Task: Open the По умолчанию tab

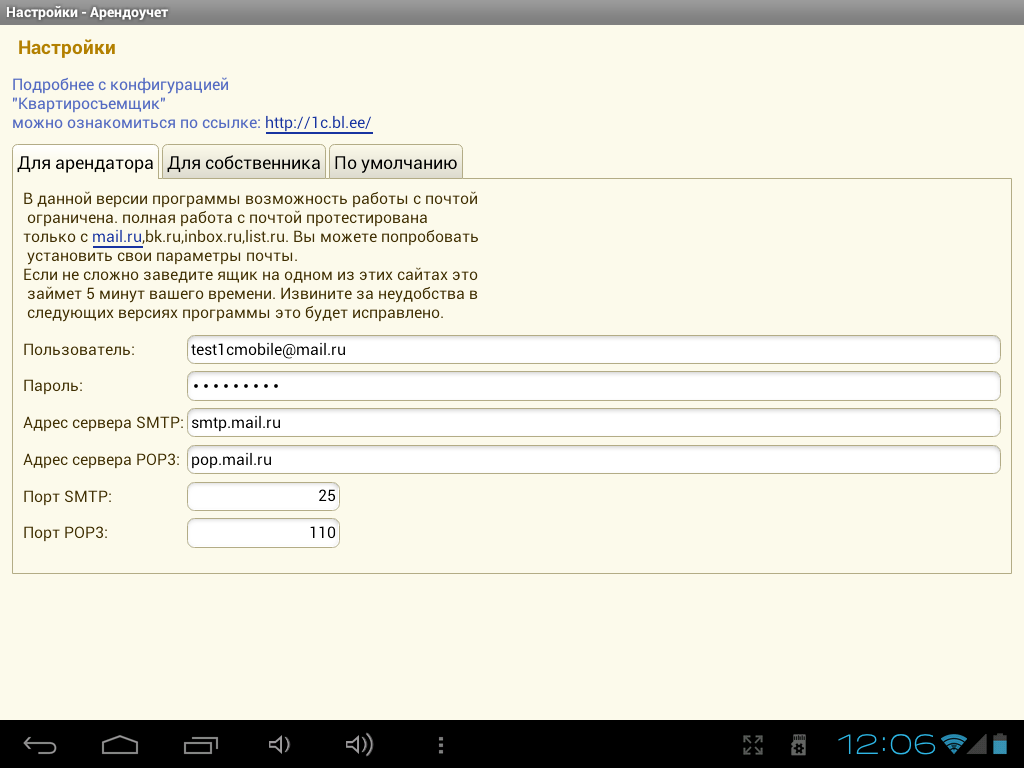Action: click(x=396, y=163)
